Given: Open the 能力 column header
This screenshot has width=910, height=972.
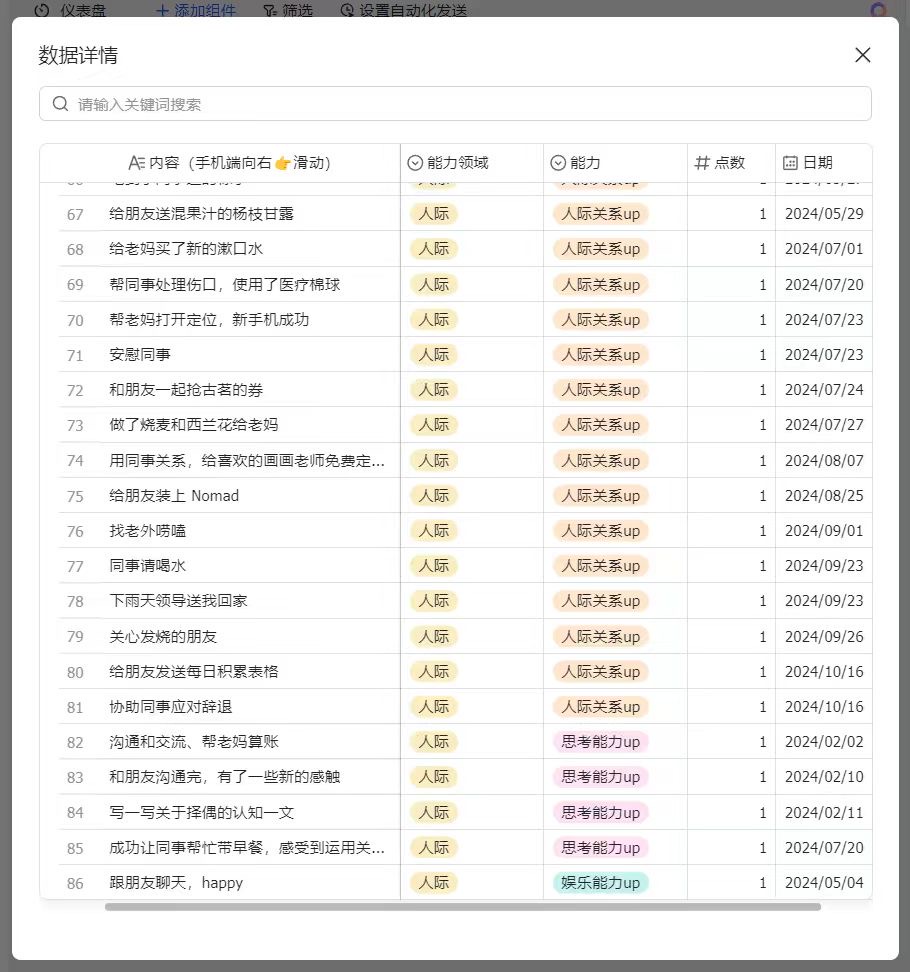Looking at the screenshot, I should pos(585,163).
